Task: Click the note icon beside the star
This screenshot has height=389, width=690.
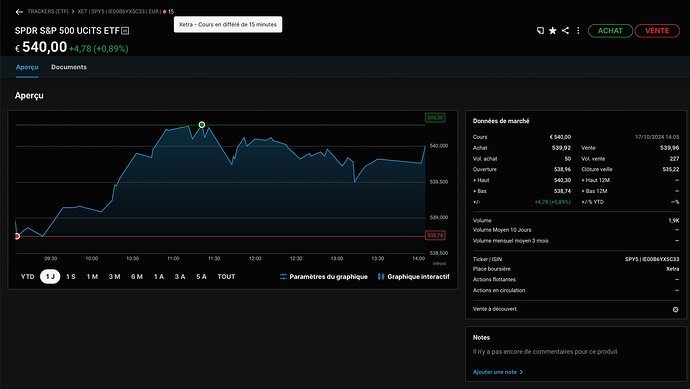Action: pos(540,30)
